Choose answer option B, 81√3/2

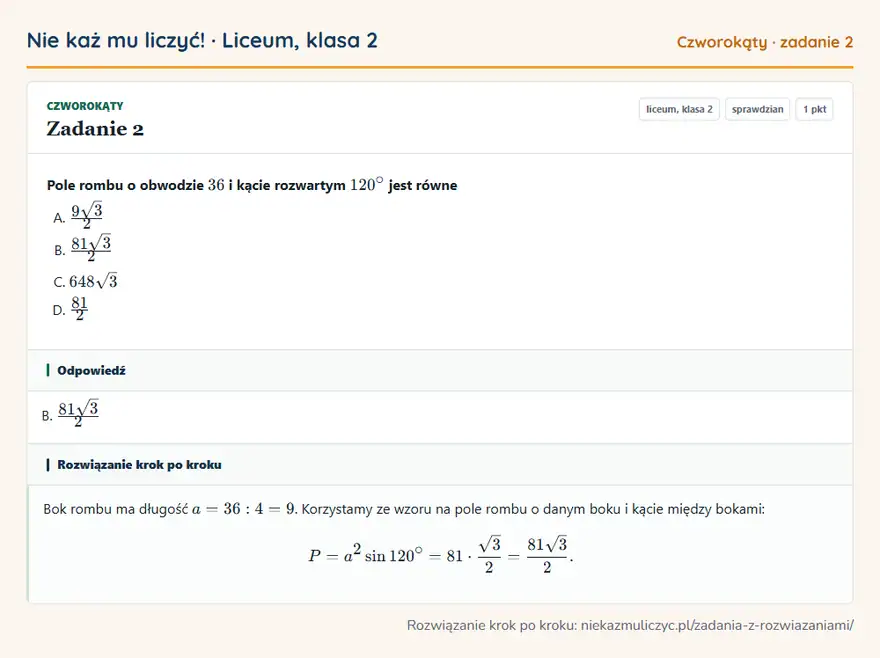tap(82, 248)
